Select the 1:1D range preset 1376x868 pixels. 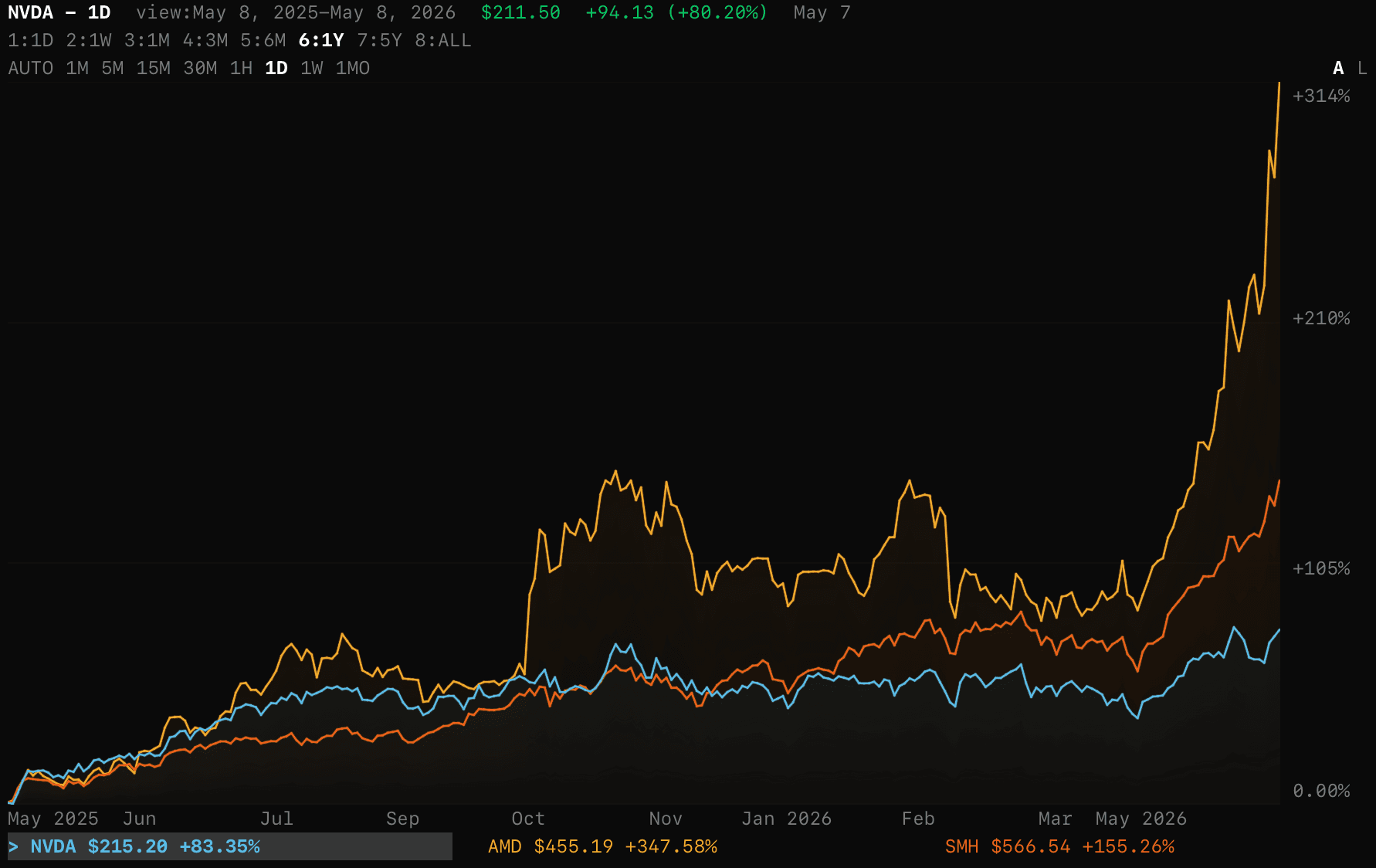[31, 40]
